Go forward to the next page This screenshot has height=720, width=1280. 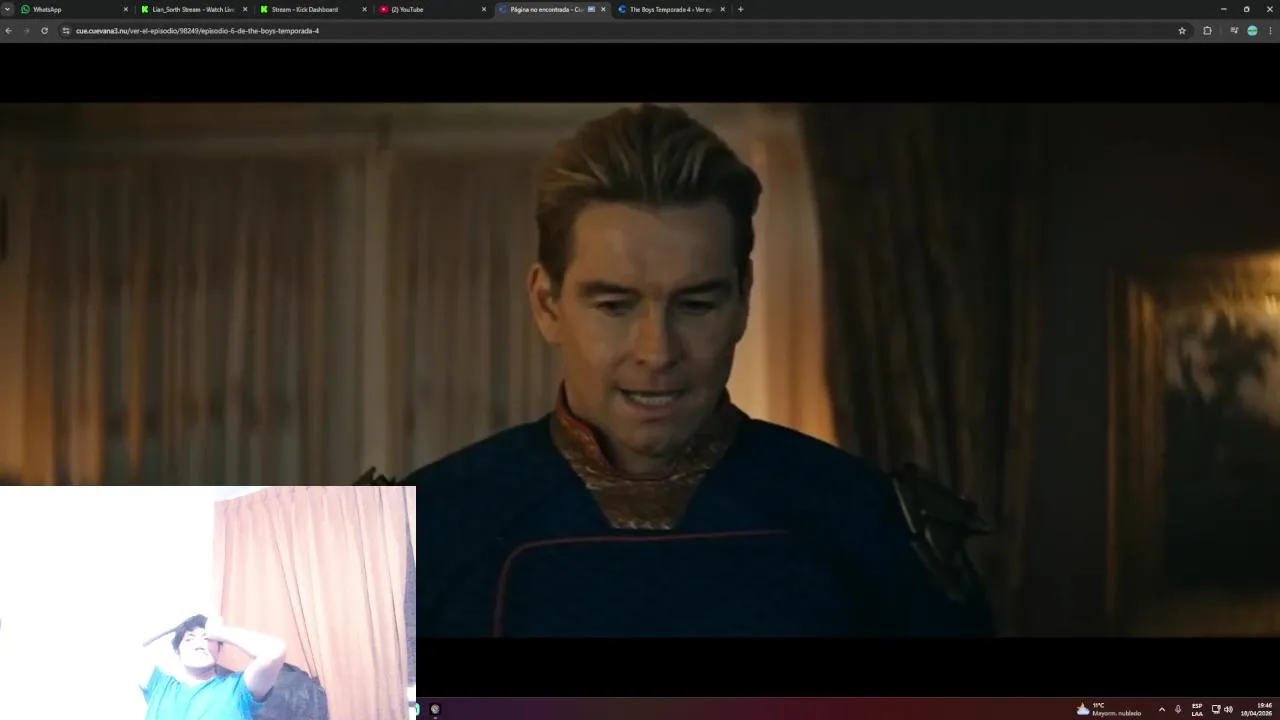tap(26, 31)
